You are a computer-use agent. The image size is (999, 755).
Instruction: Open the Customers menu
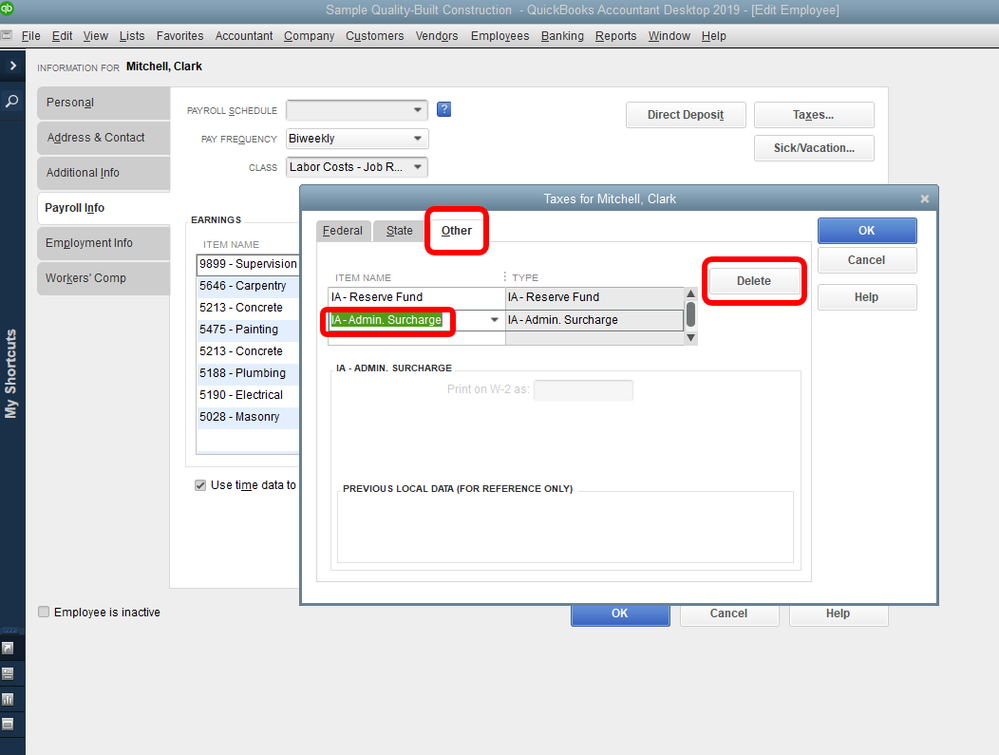[x=375, y=36]
